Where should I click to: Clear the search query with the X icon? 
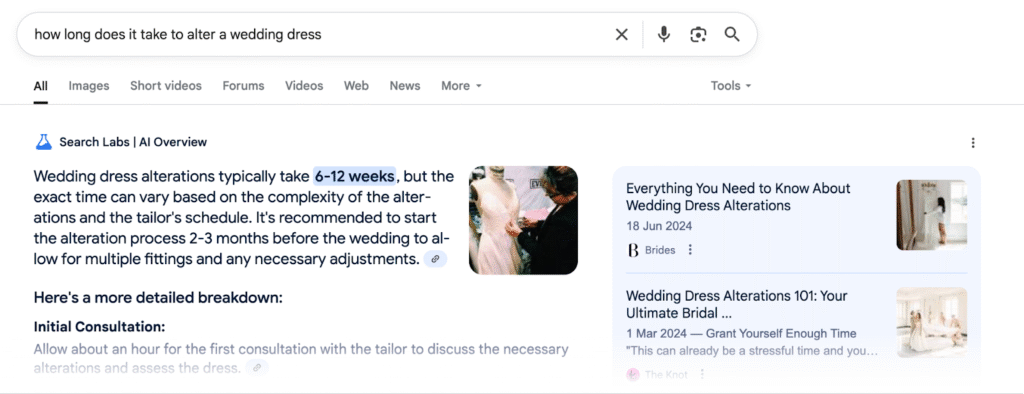click(621, 35)
